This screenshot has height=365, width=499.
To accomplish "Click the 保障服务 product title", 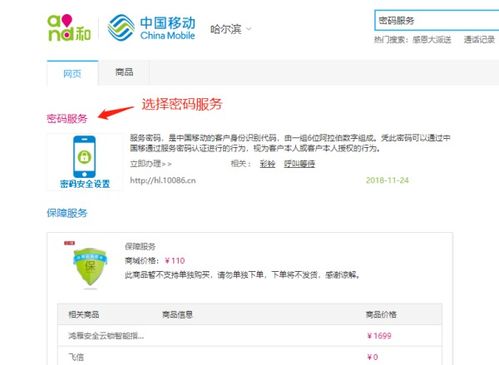I will coord(140,247).
